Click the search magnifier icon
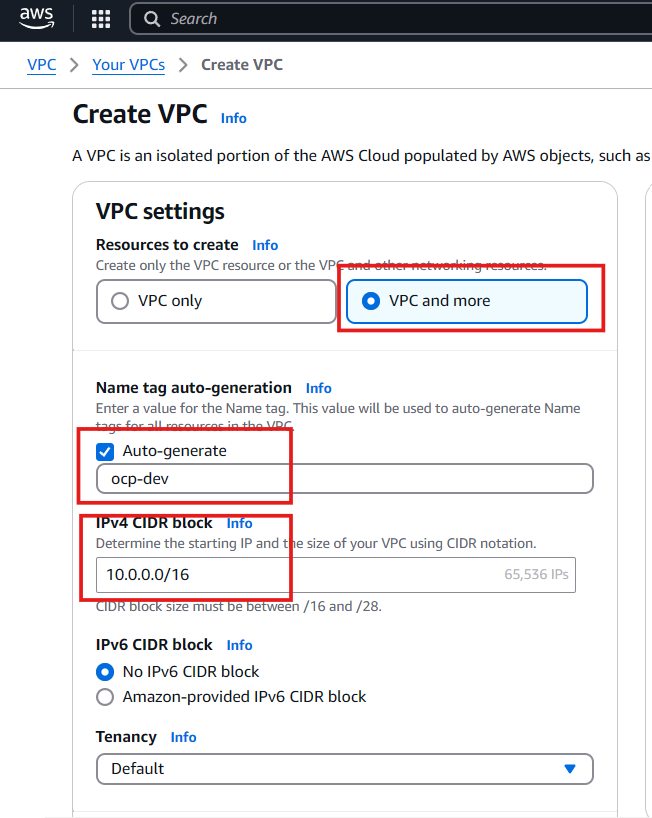Screen dimensions: 652x818 pyautogui.click(x=152, y=19)
